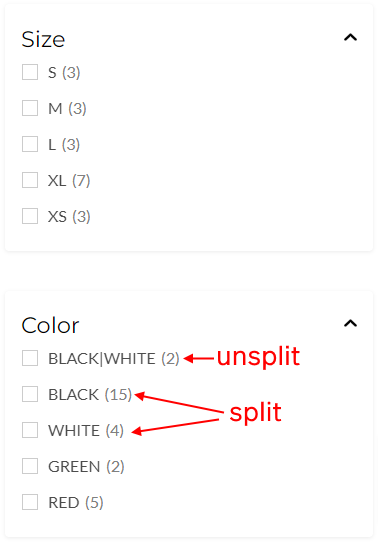This screenshot has height=543, width=378.
Task: Click the WHITE (4) filter label
Action: click(86, 431)
